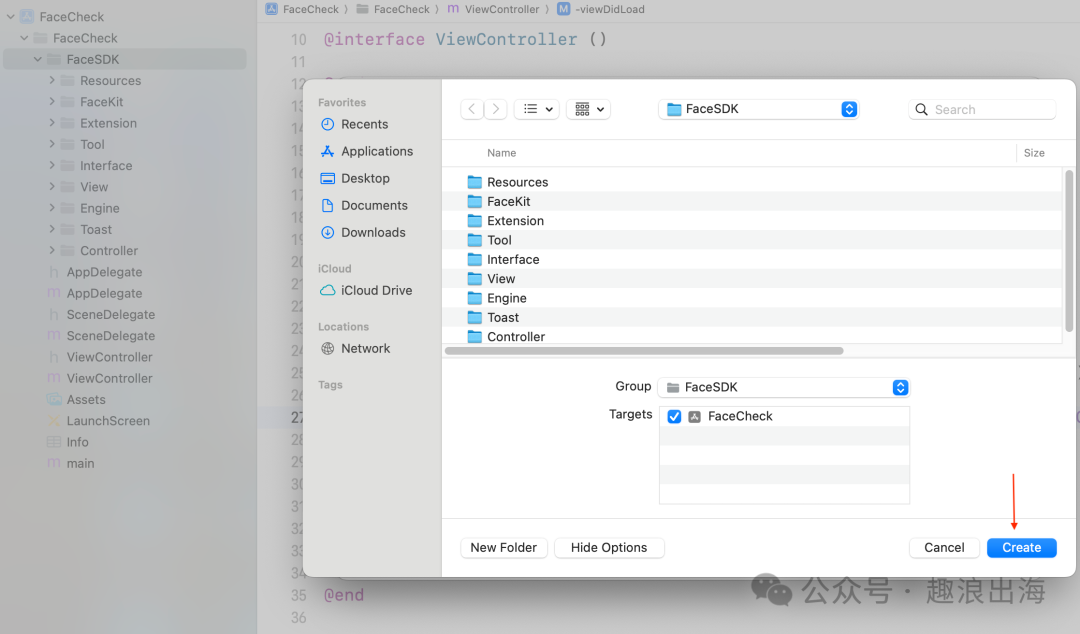Viewport: 1080px width, 634px height.
Task: Cancel the save dialog
Action: tap(944, 547)
